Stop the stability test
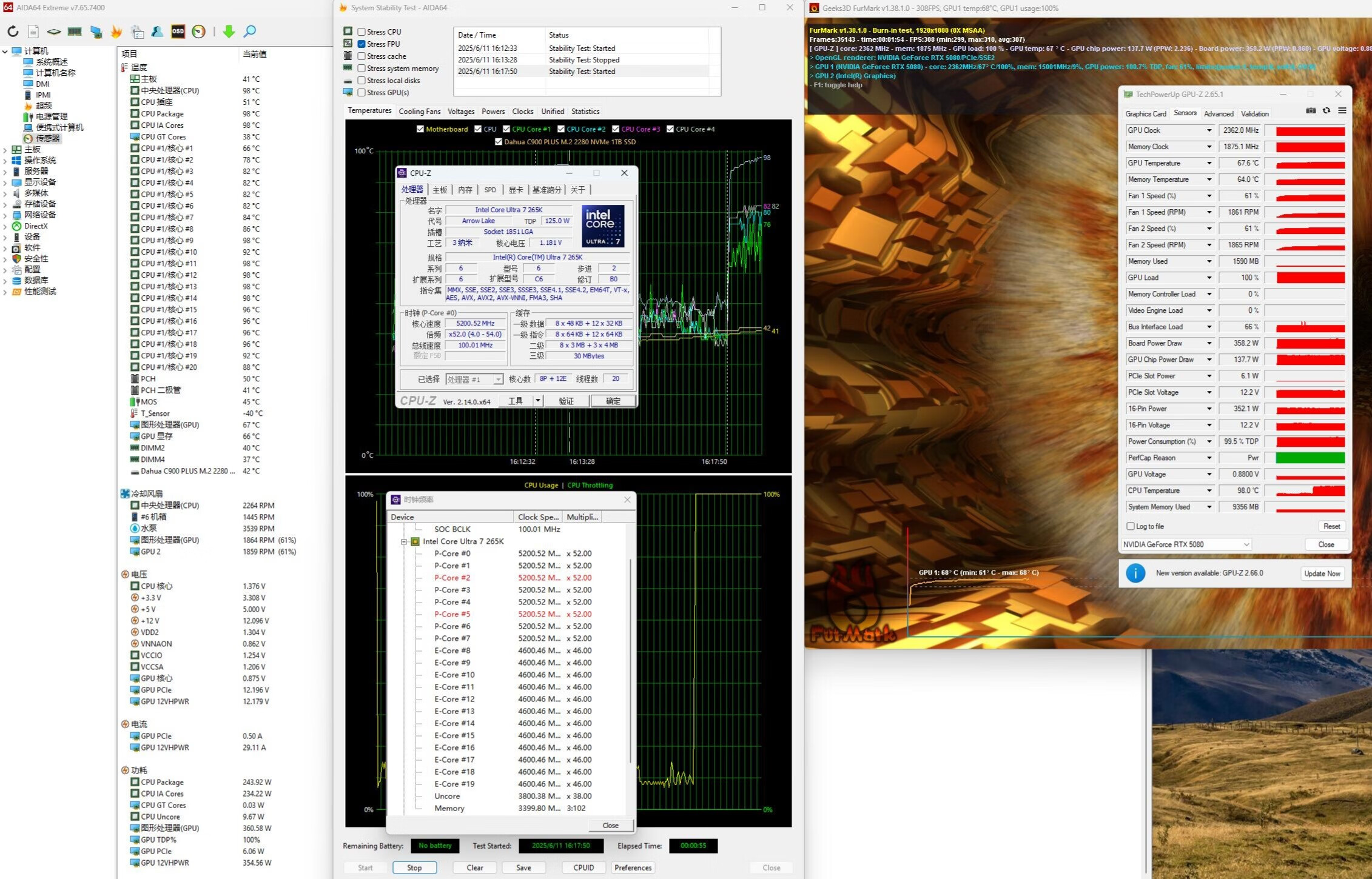Image resolution: width=1372 pixels, height=879 pixels. click(x=414, y=867)
